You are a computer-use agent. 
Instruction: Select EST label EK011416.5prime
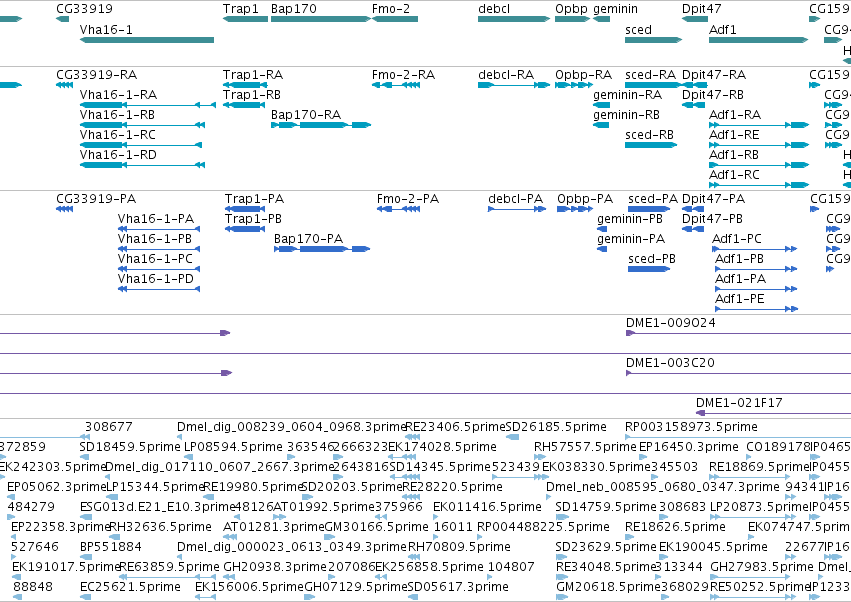point(487,507)
